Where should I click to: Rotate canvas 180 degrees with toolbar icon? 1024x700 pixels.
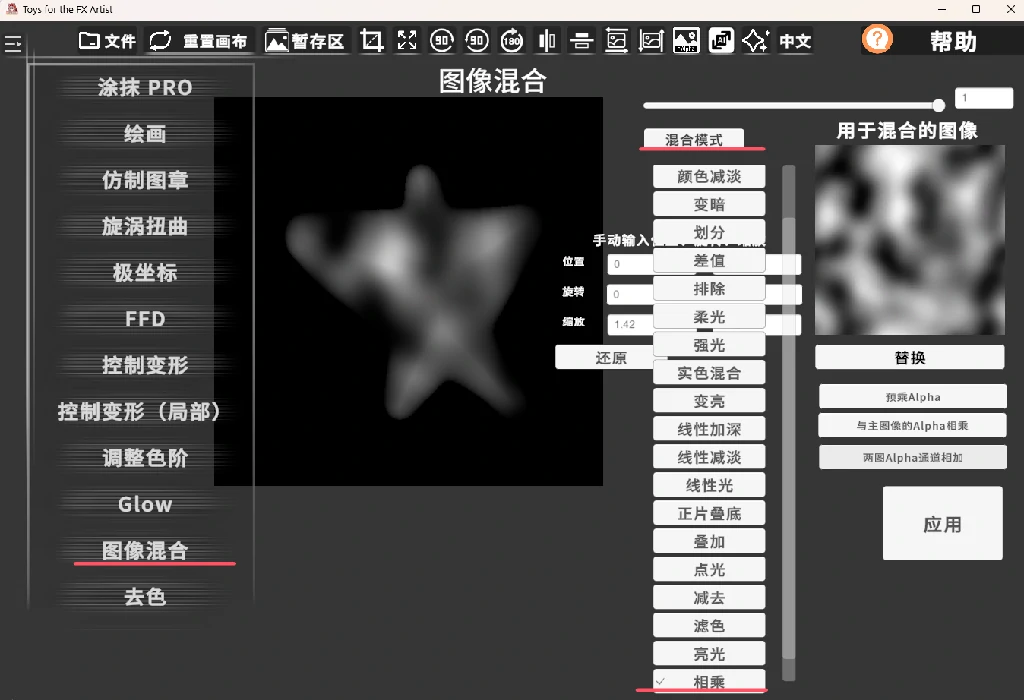click(x=512, y=41)
